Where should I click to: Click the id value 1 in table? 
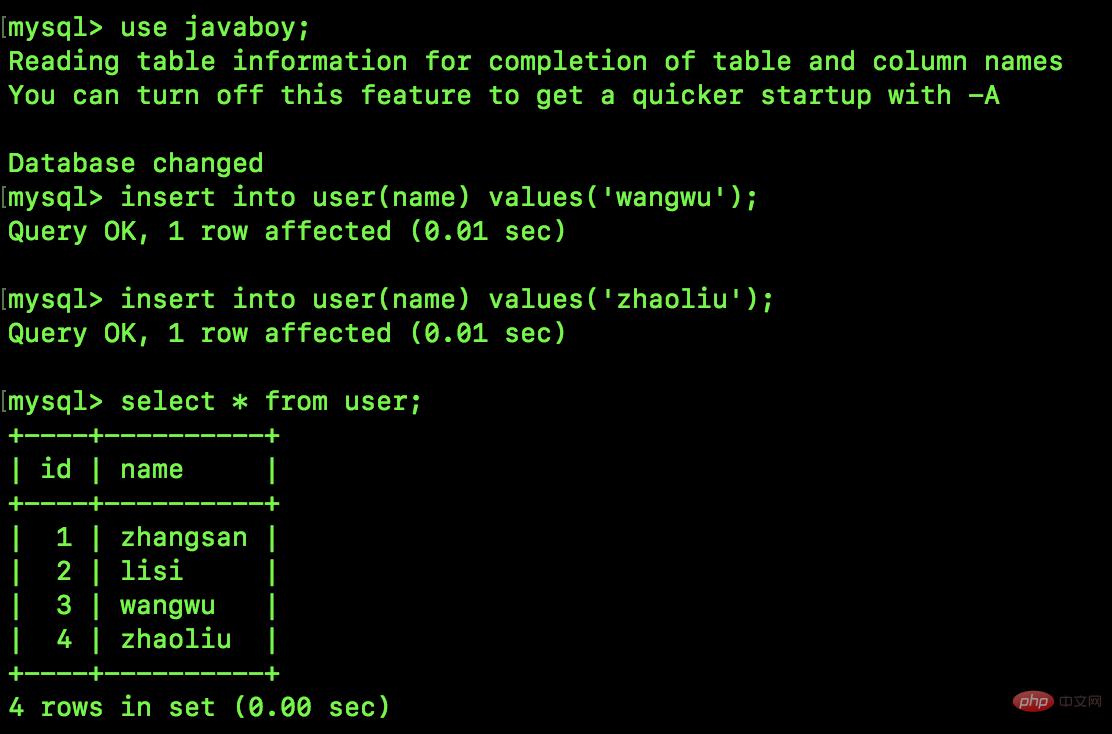pyautogui.click(x=64, y=537)
